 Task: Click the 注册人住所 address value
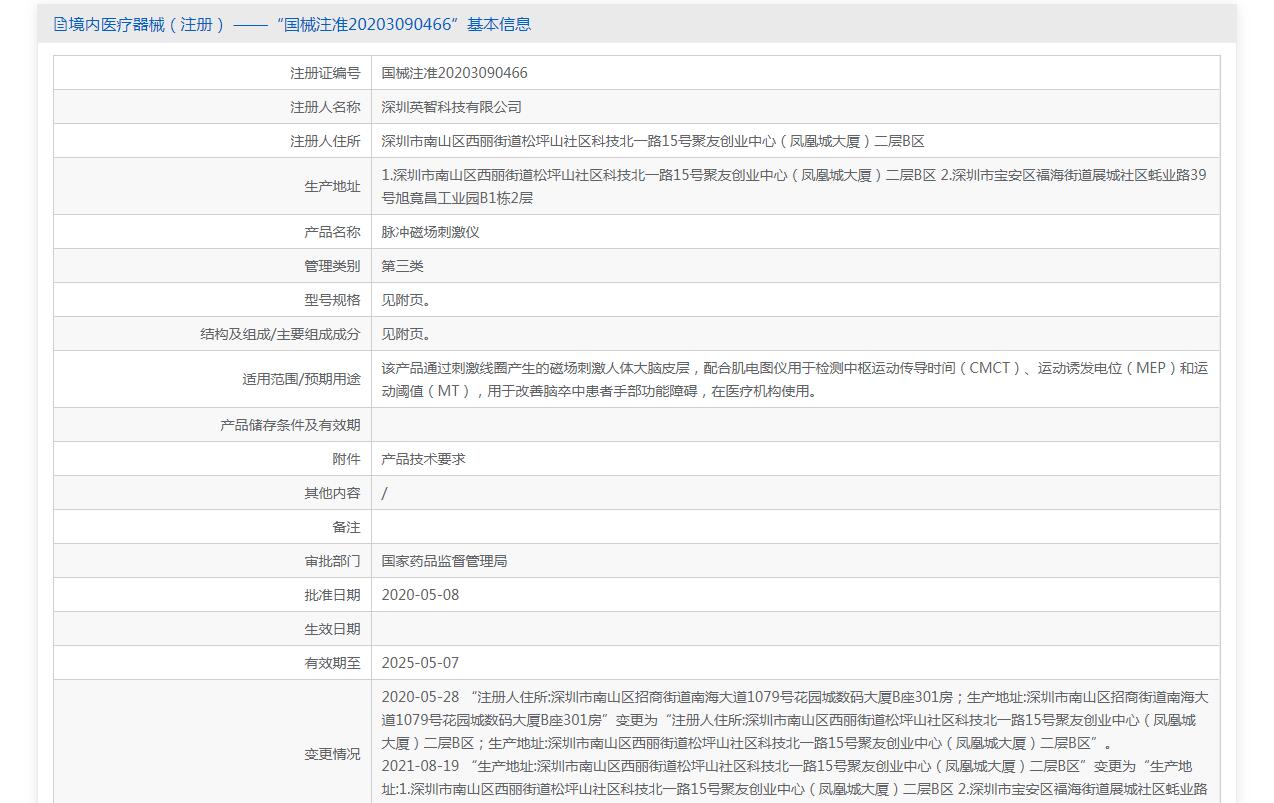(x=652, y=141)
